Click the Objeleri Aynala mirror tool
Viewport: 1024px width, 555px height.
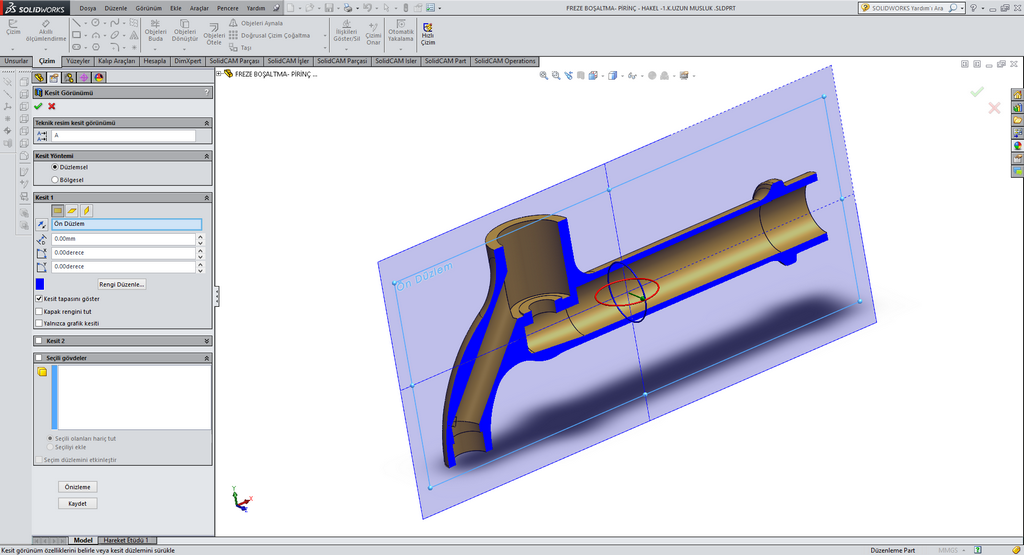pos(255,22)
